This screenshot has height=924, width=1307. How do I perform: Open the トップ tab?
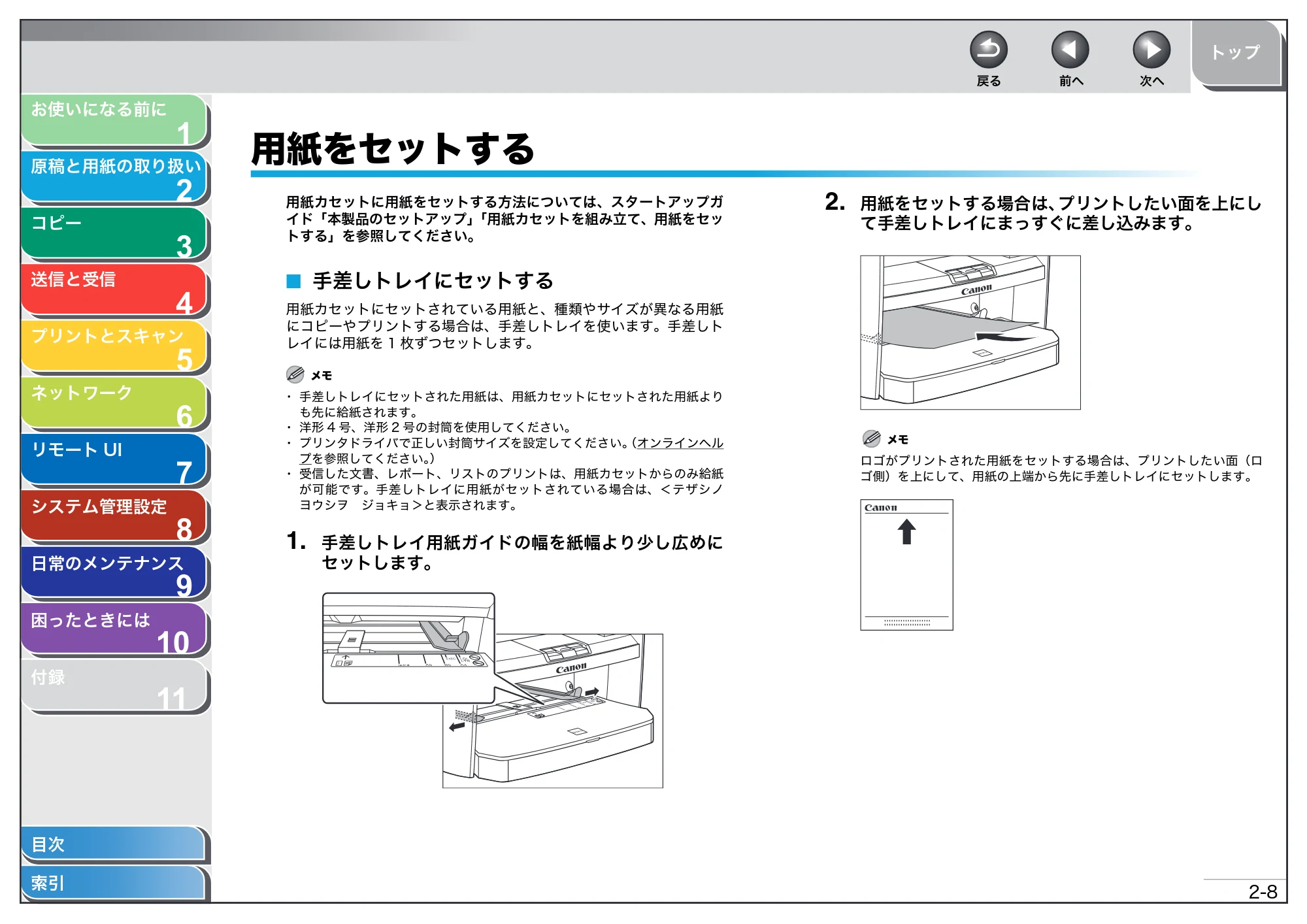coord(1236,53)
